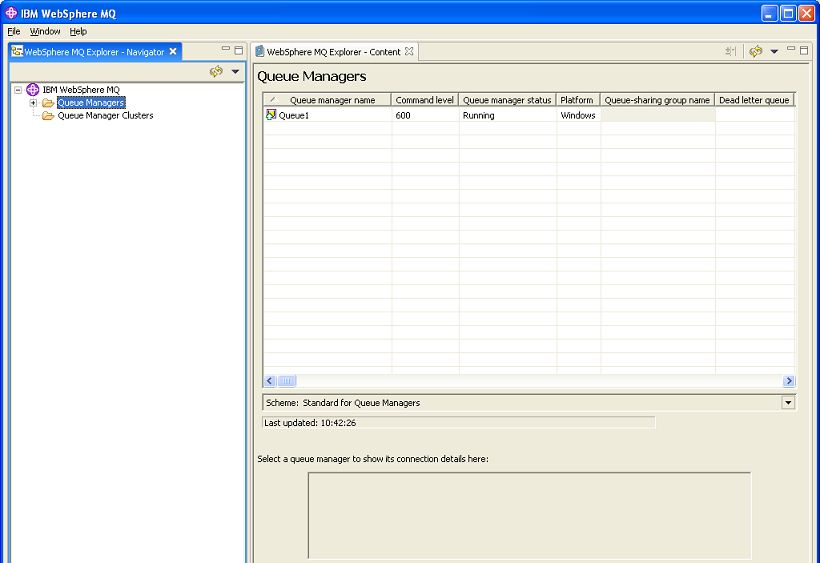Viewport: 820px width, 563px height.
Task: Maximize the IBM WebSphere MQ window
Action: click(788, 13)
